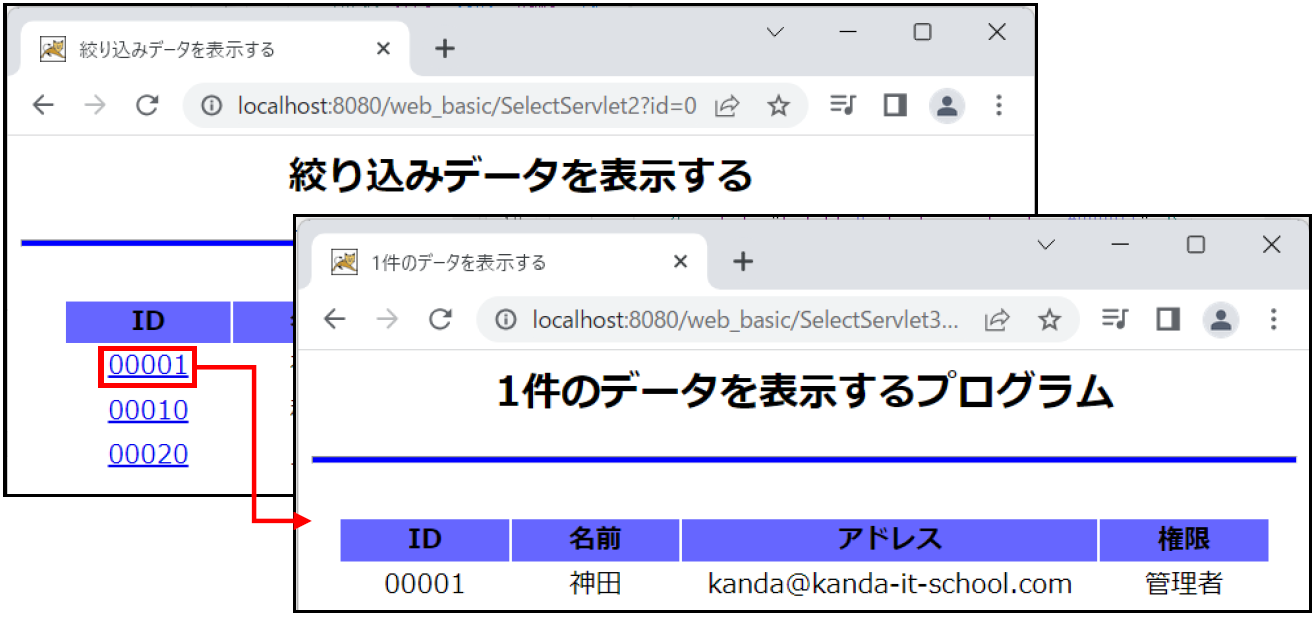The height and width of the screenshot is (618, 1316).
Task: Click the site info icon beside the SelectServlet3 URL
Action: point(507,319)
